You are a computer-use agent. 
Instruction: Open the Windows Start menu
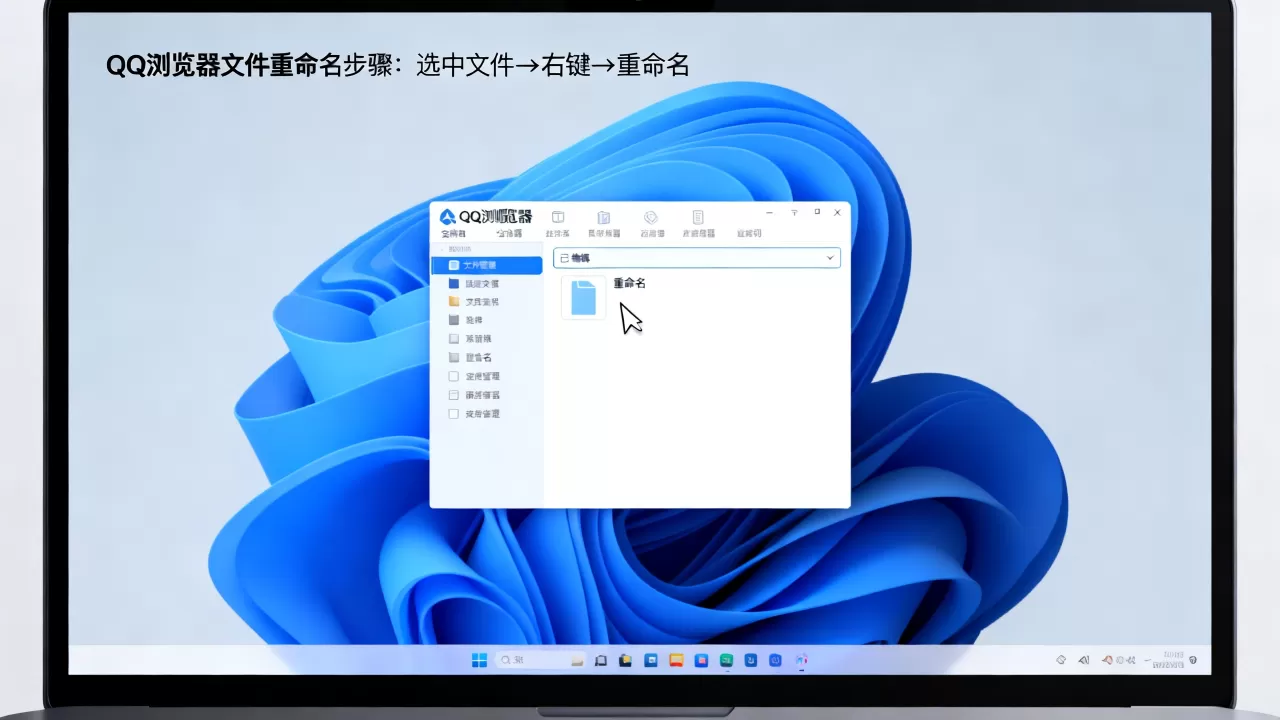click(x=480, y=660)
